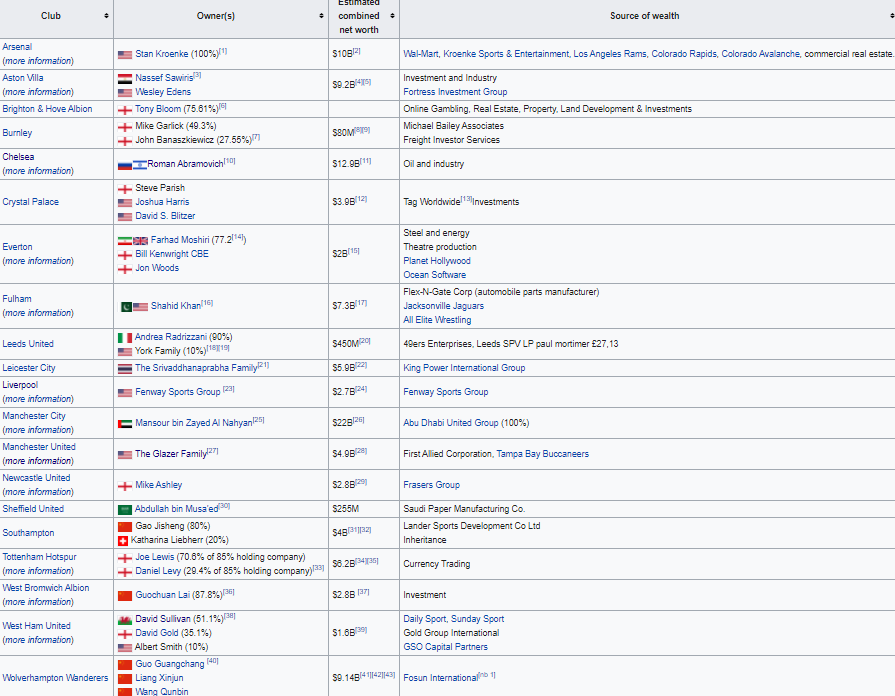Click the Russian flag beside Roman Abramovich
The width and height of the screenshot is (895, 696).
click(125, 164)
